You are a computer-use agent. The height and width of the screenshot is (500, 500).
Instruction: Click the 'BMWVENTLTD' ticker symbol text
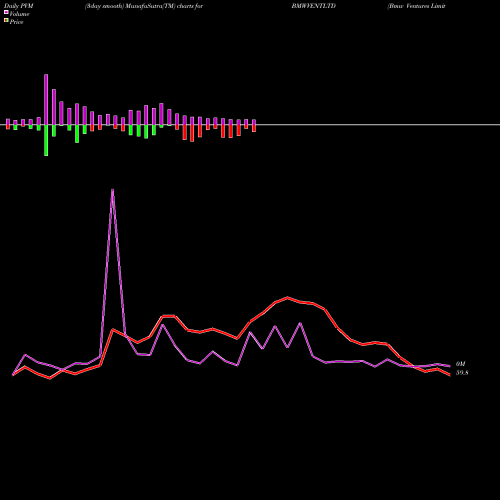coord(314,6)
